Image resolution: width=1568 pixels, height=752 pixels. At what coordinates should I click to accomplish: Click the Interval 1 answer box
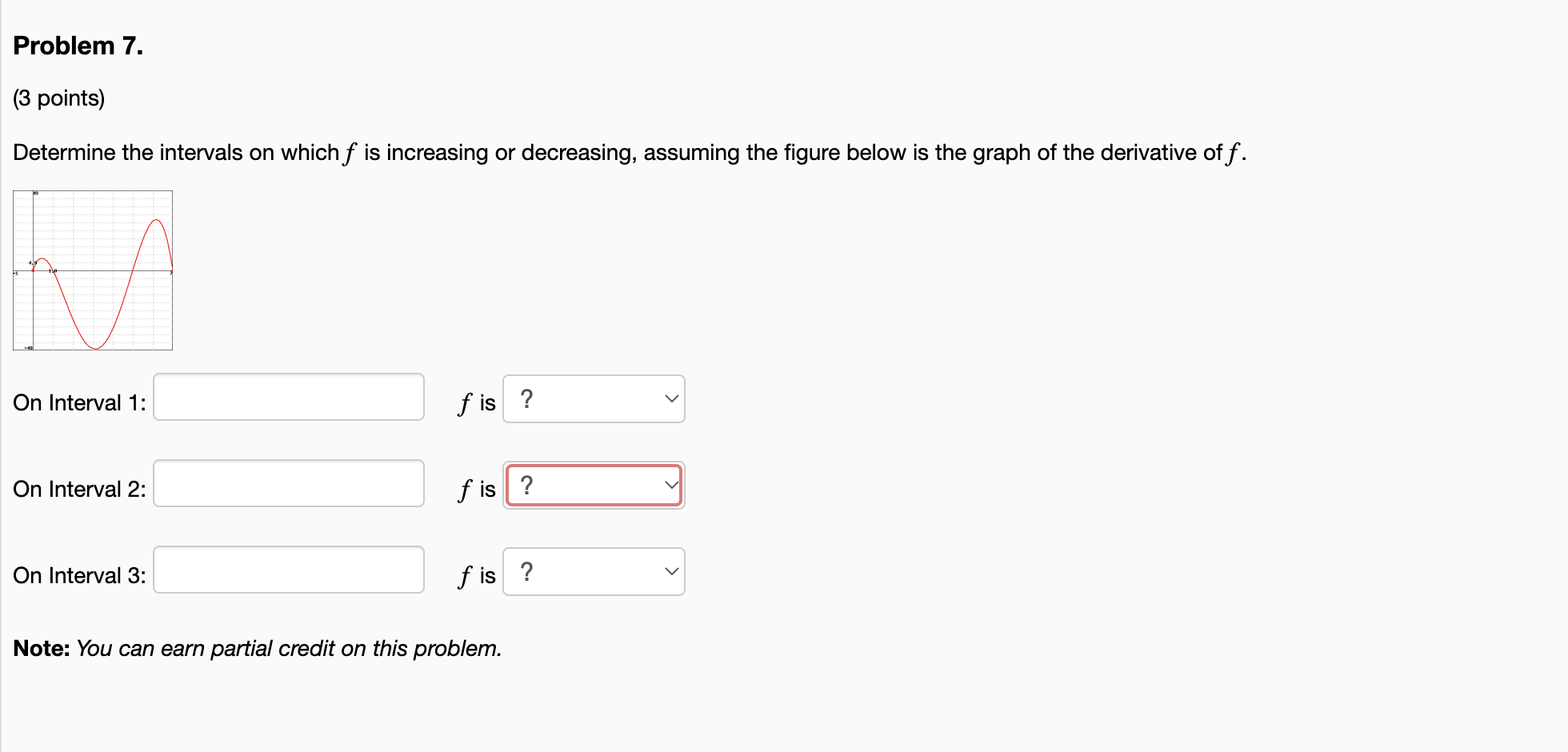point(288,397)
